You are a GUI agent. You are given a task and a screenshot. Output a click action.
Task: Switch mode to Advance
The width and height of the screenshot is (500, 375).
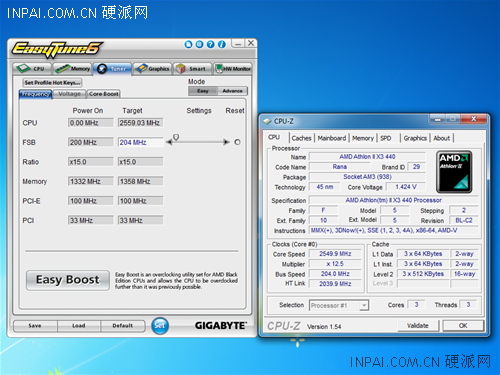pos(232,91)
